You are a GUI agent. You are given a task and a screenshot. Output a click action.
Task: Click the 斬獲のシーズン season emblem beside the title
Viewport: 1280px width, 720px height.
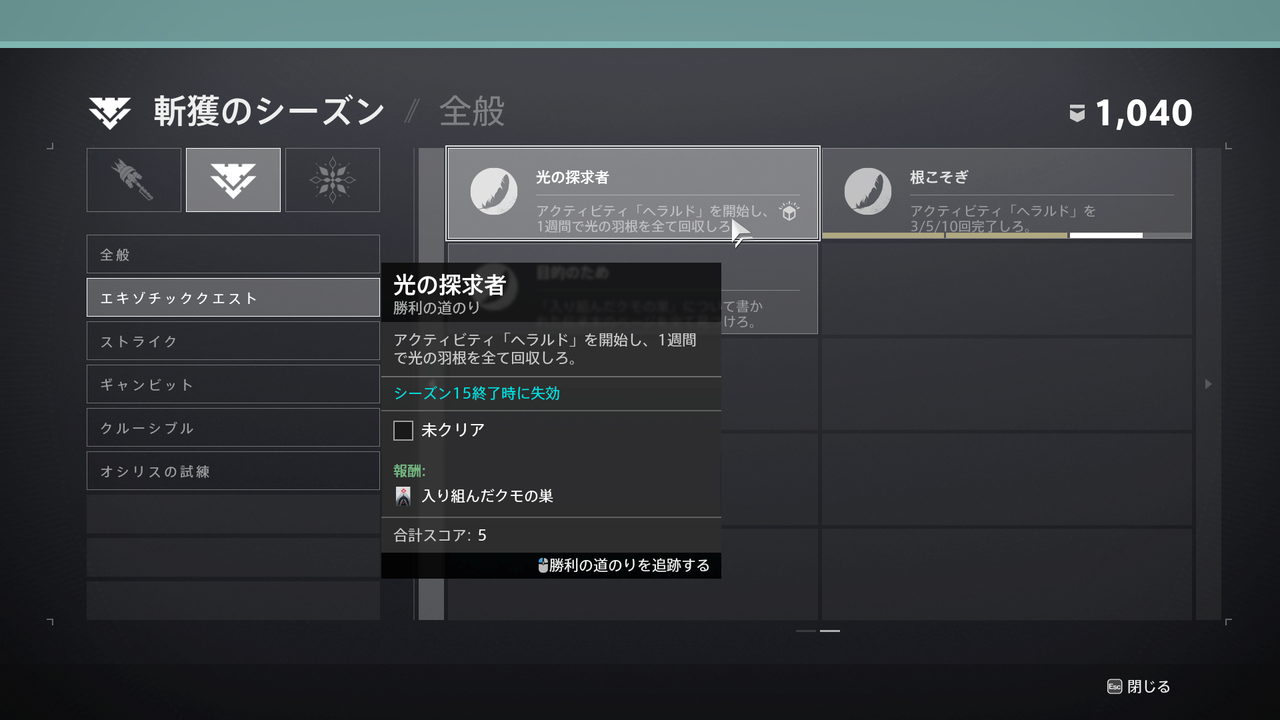[110, 113]
